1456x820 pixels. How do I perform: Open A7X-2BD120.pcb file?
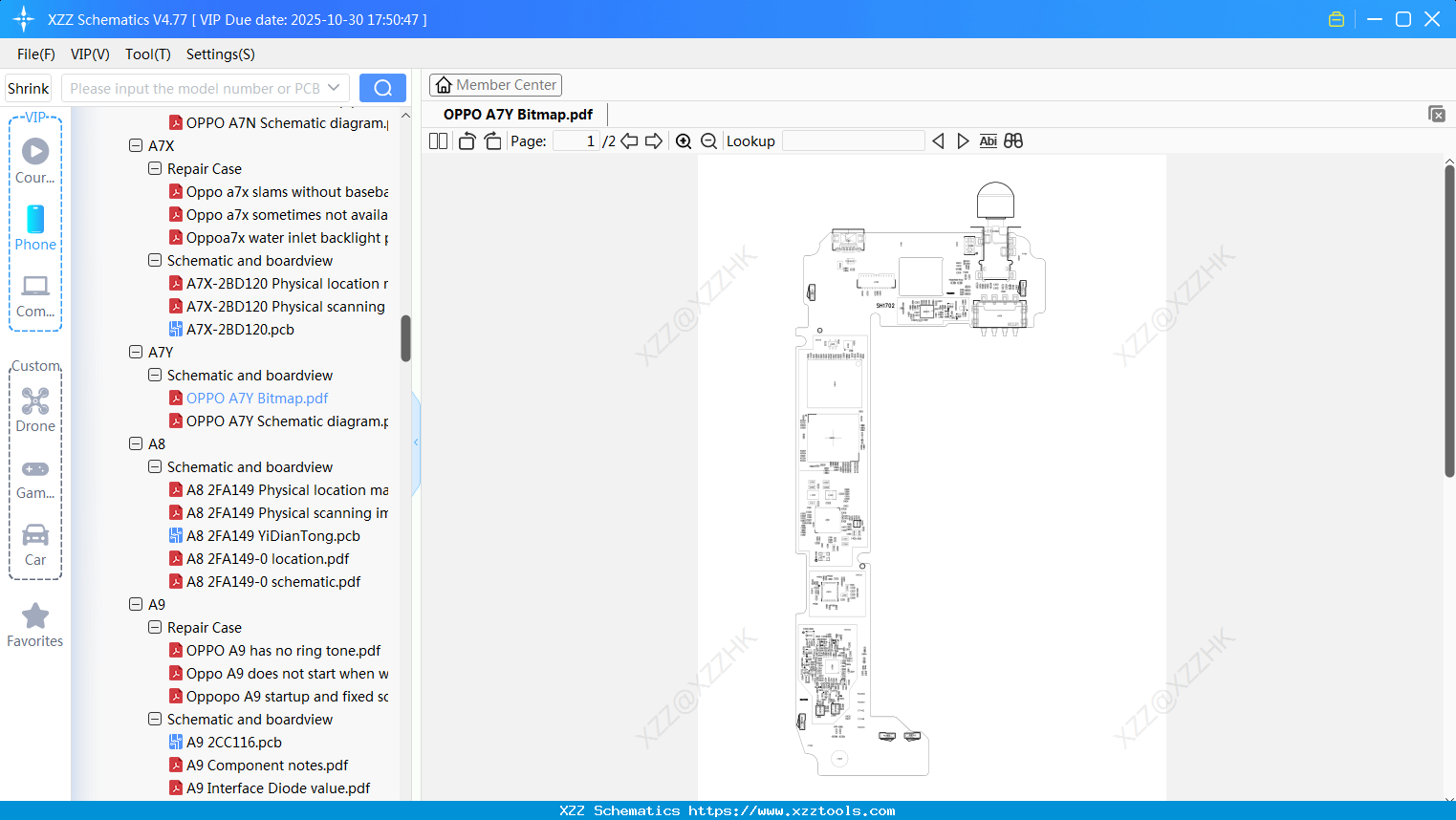240,330
